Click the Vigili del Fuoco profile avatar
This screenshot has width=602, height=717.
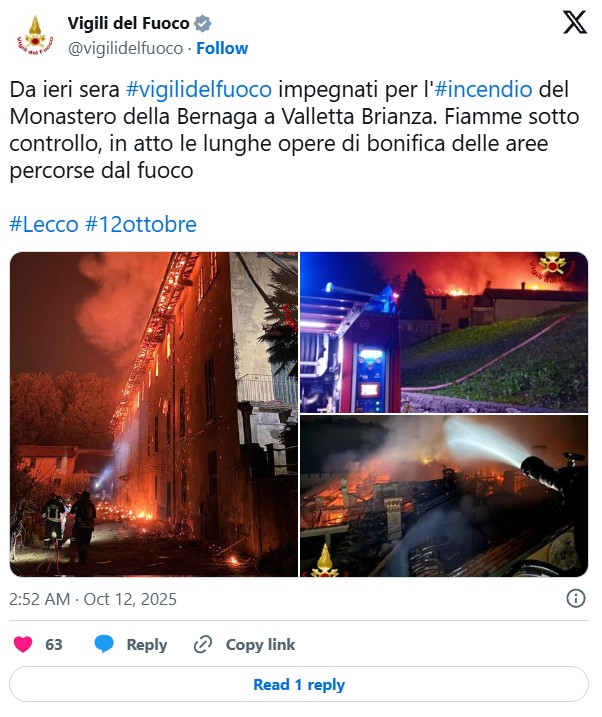click(x=35, y=35)
